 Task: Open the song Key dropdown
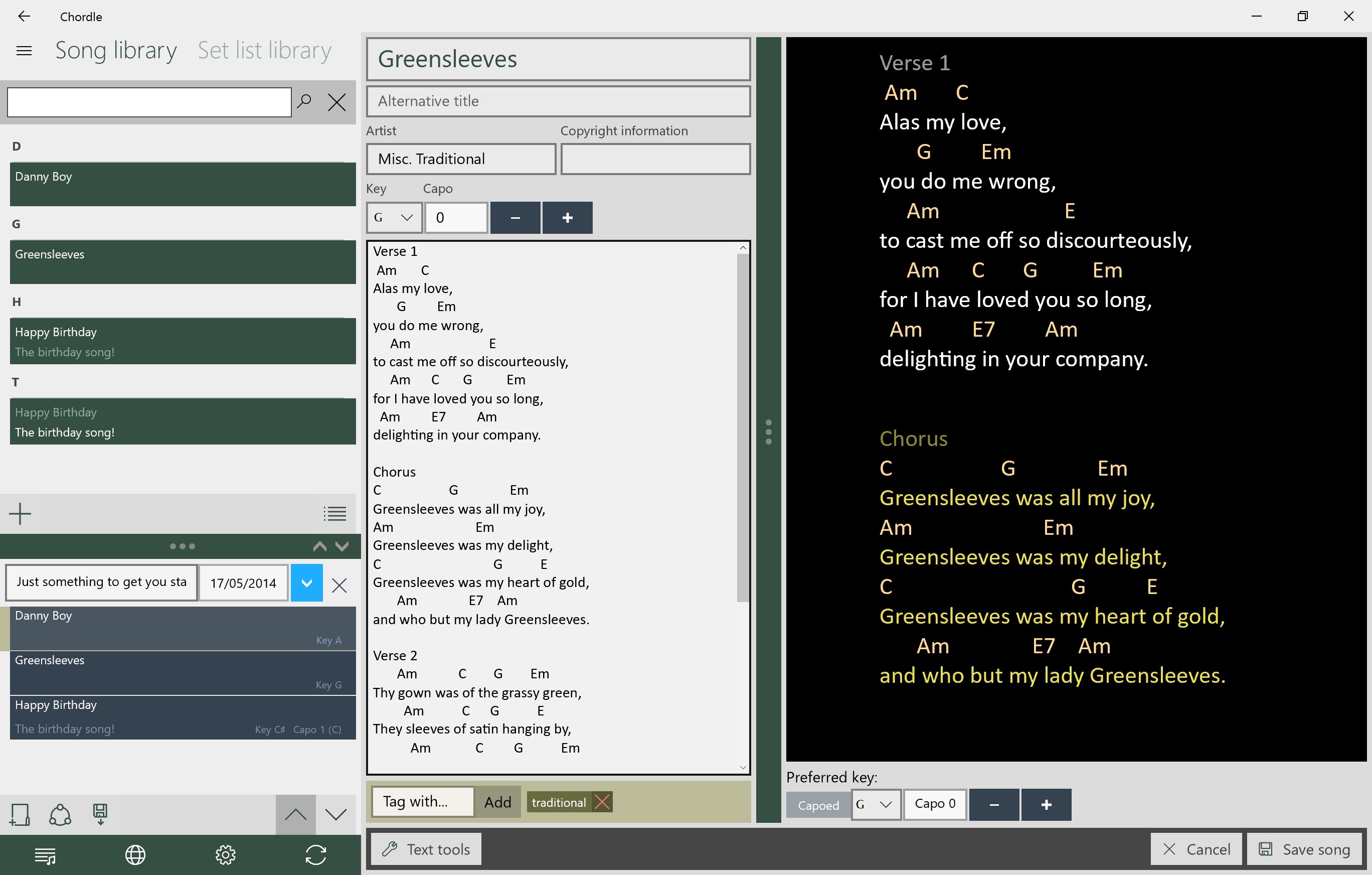point(394,217)
